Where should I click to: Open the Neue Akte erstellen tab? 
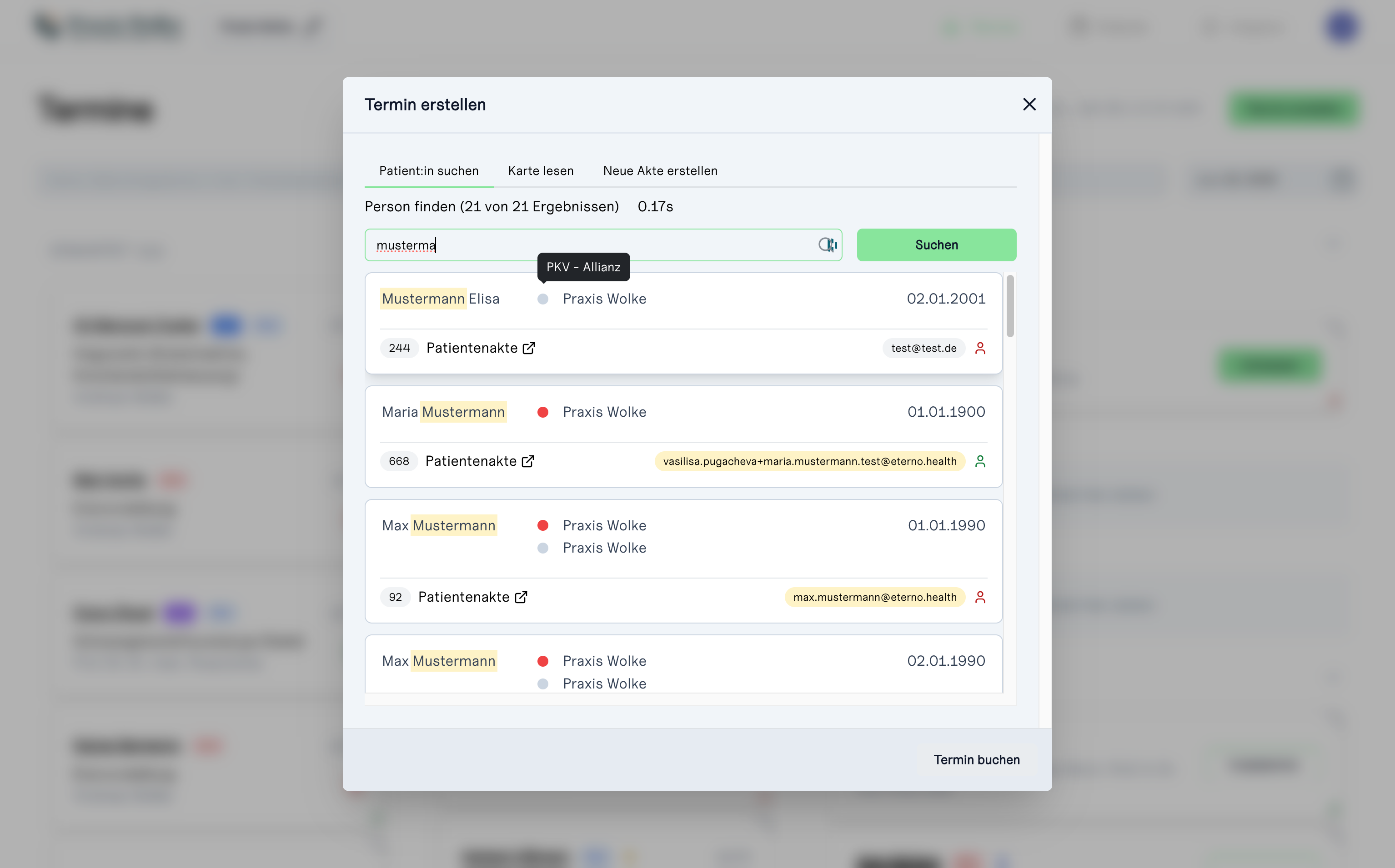[x=660, y=170]
